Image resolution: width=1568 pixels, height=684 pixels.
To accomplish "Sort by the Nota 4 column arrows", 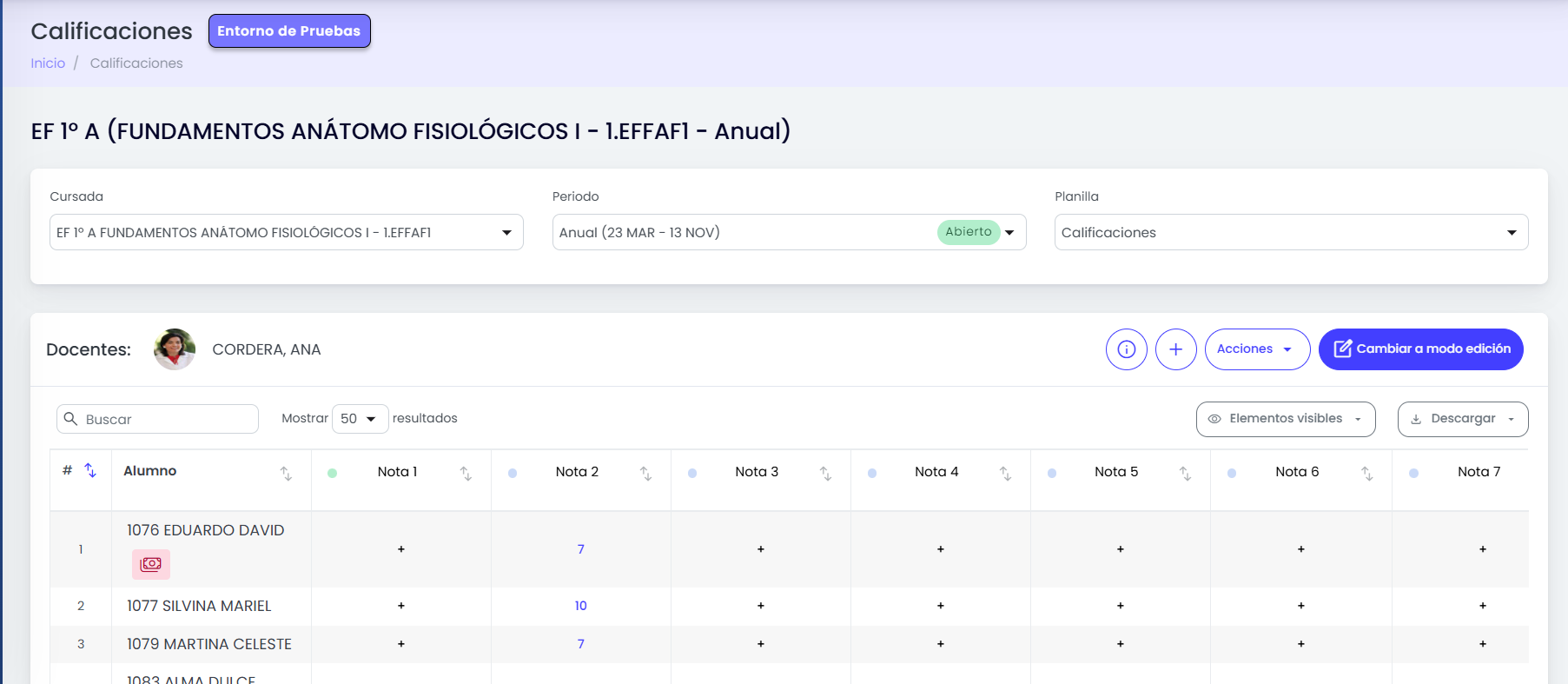I will click(1005, 473).
